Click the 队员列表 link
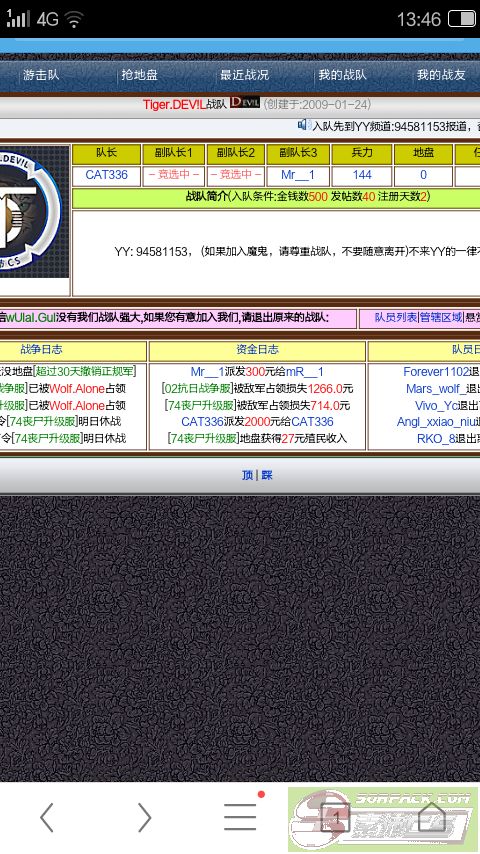The width and height of the screenshot is (480, 854). tap(396, 317)
